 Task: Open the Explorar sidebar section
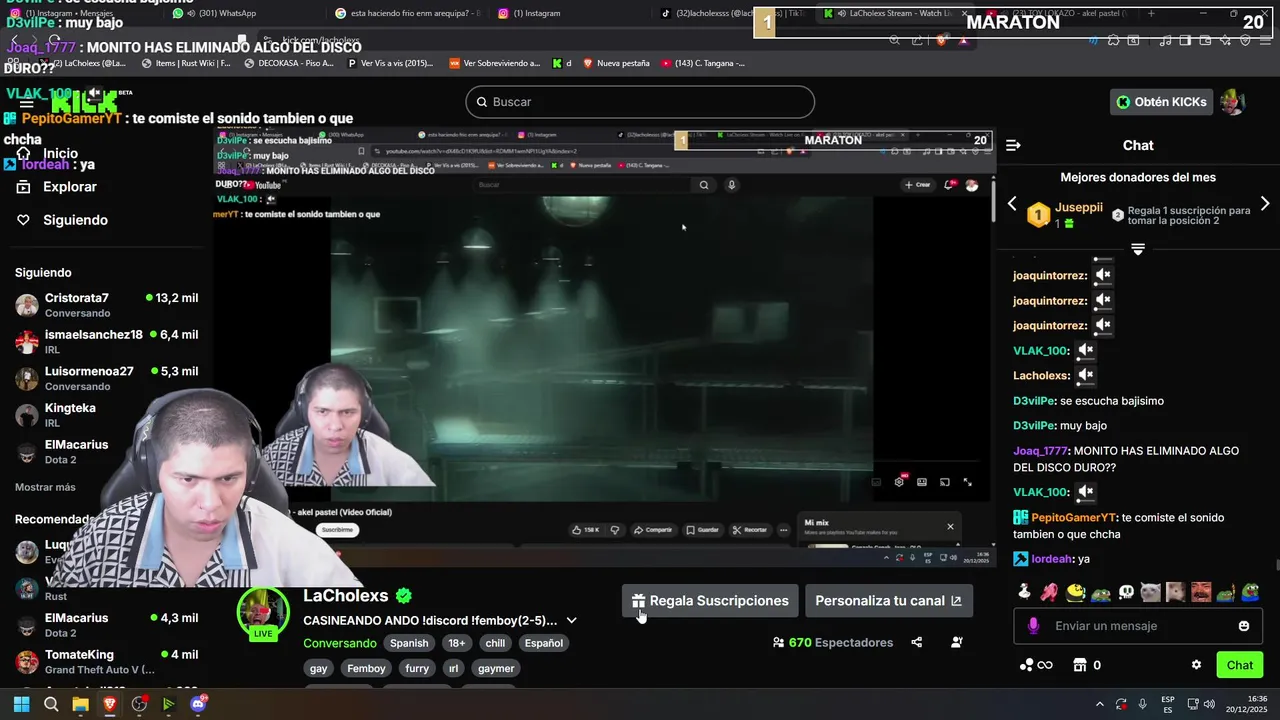pos(56,187)
